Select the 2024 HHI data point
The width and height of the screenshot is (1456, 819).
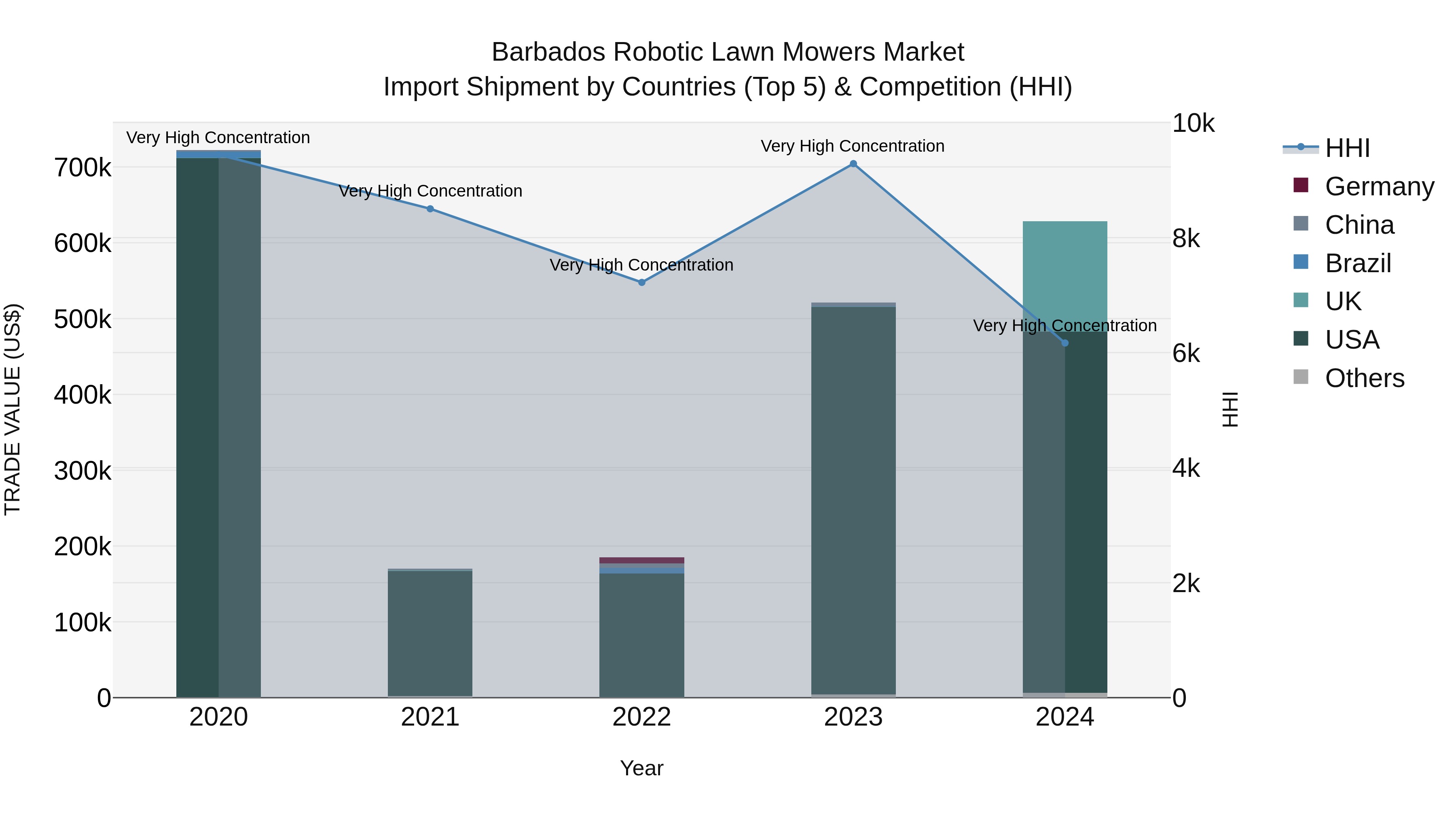[1065, 343]
